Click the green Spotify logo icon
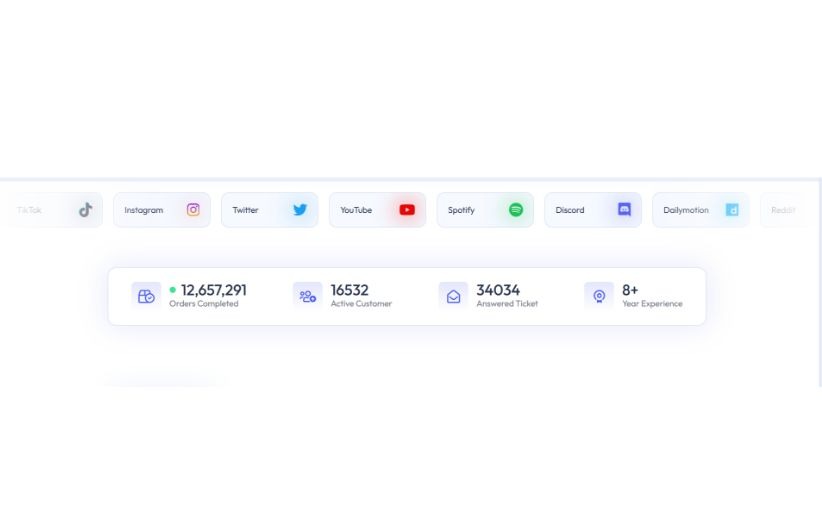Viewport: 822px width, 522px height. (516, 210)
